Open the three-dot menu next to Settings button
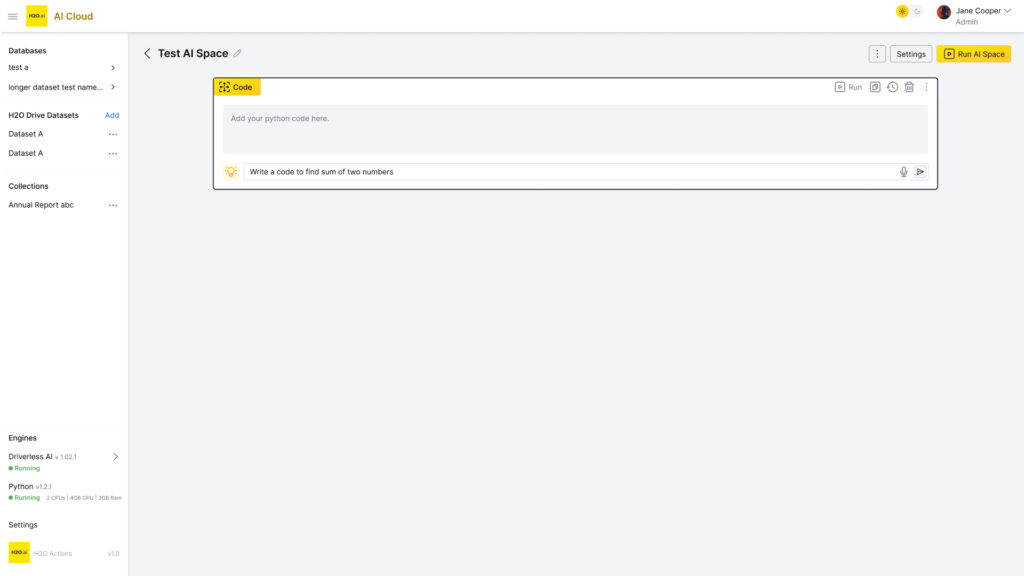1024x576 pixels. point(877,54)
